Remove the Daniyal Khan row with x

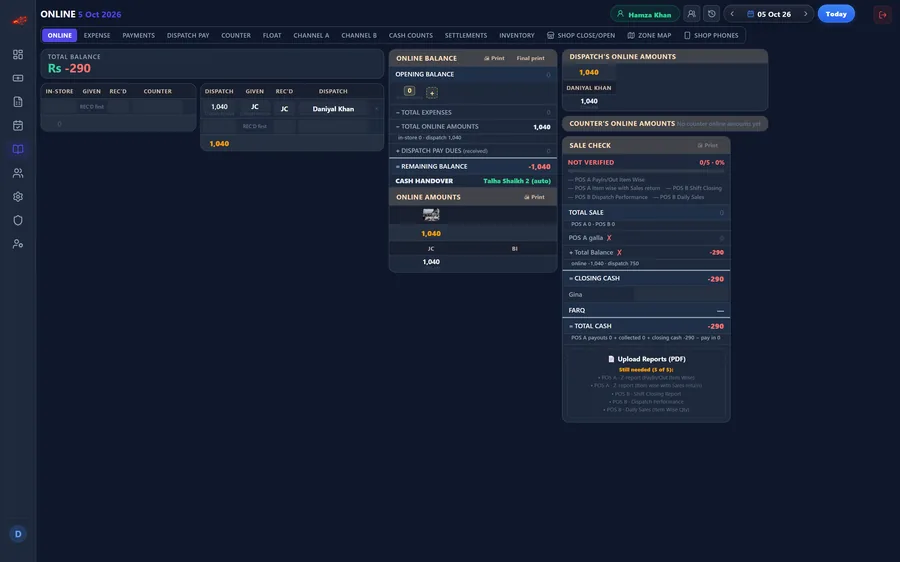click(377, 108)
